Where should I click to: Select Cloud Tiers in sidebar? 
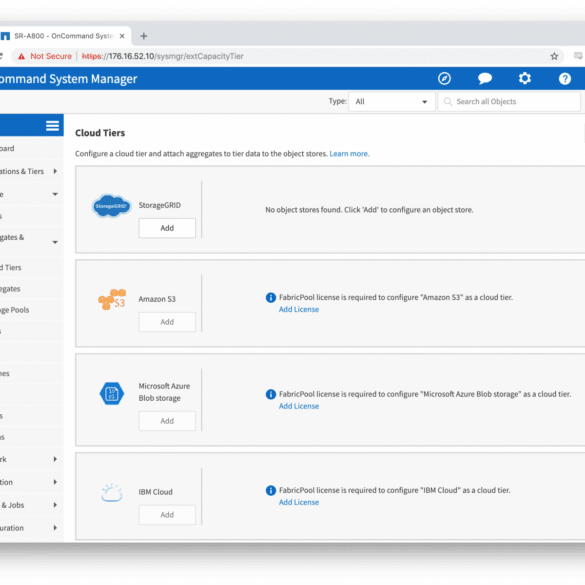[x=10, y=268]
